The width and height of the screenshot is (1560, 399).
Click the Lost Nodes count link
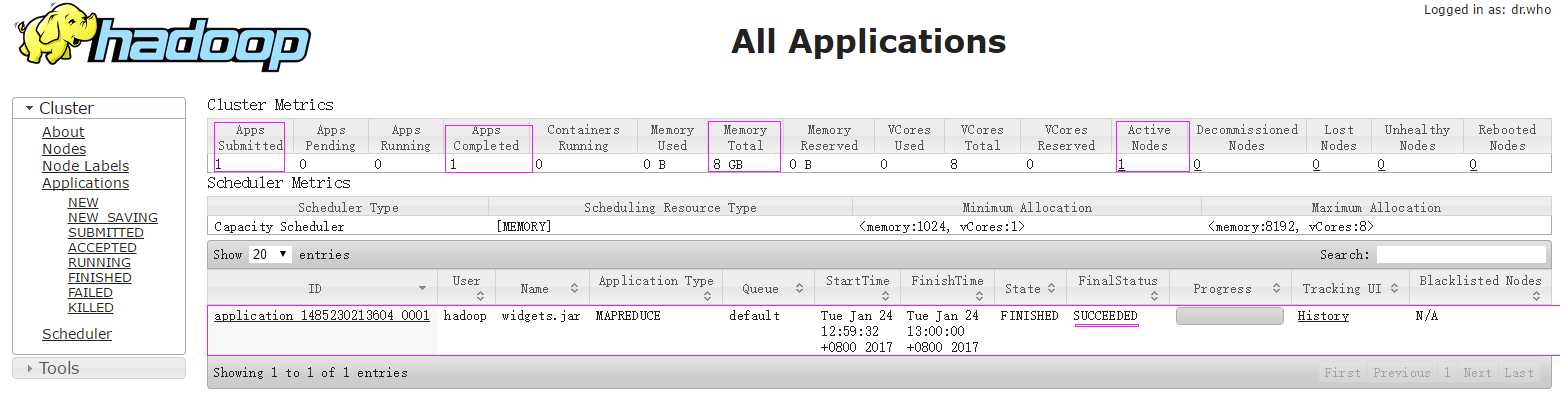(x=1317, y=164)
